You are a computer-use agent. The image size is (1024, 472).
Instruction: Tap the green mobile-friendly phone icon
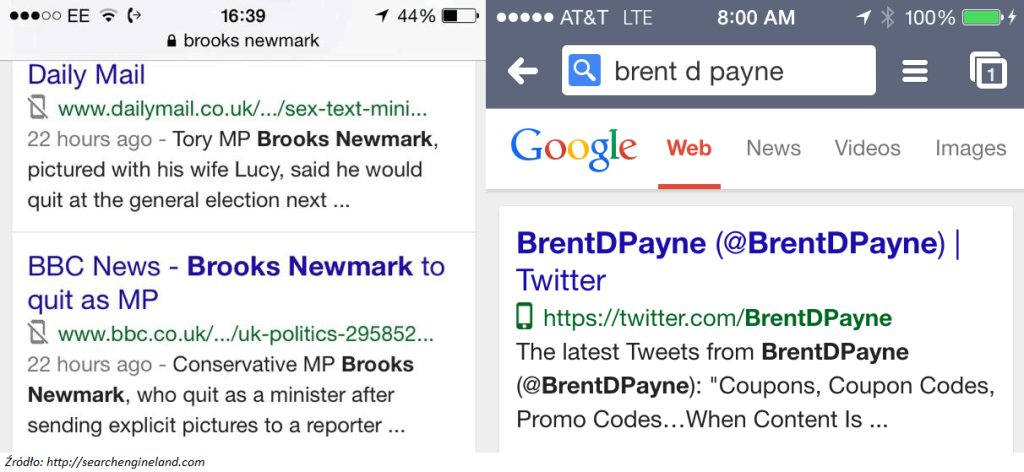[x=524, y=317]
